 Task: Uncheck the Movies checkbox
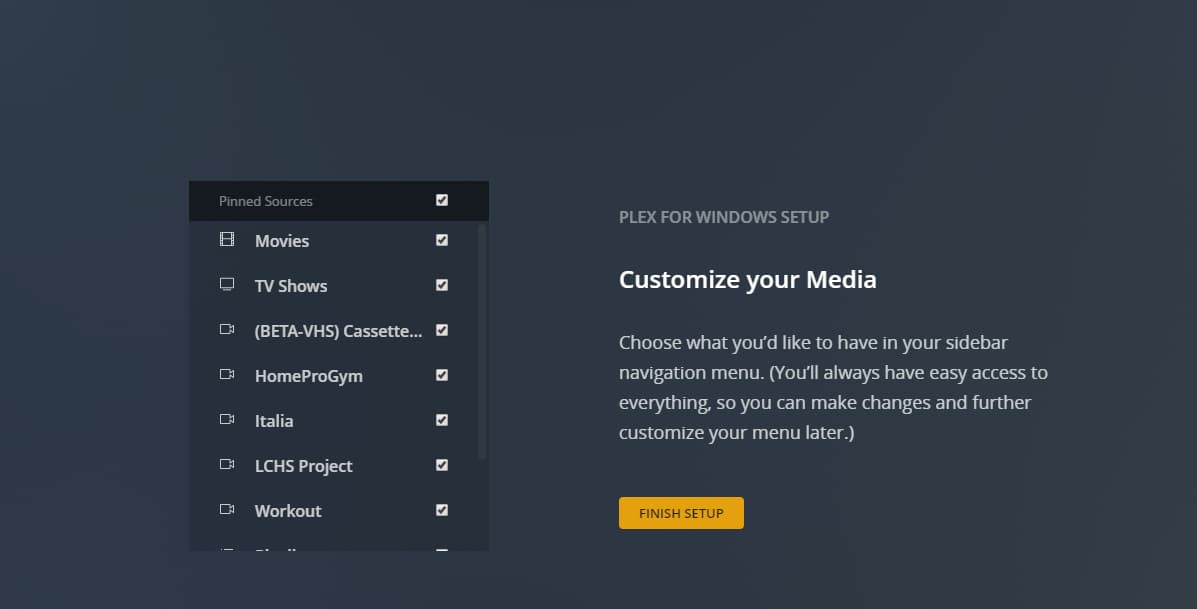tap(442, 240)
